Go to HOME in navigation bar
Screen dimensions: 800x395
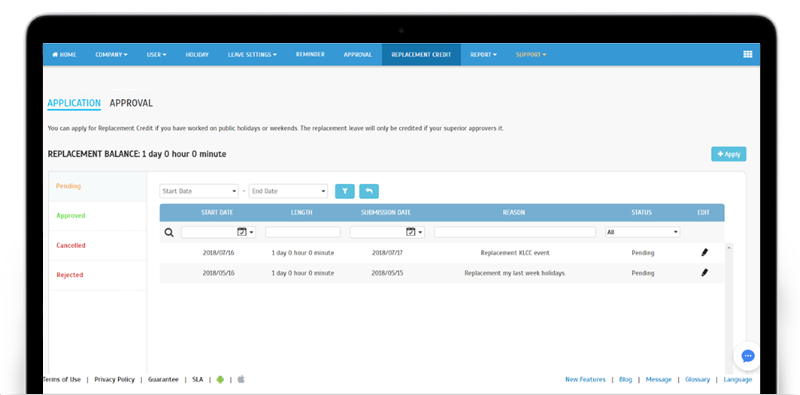(x=64, y=55)
